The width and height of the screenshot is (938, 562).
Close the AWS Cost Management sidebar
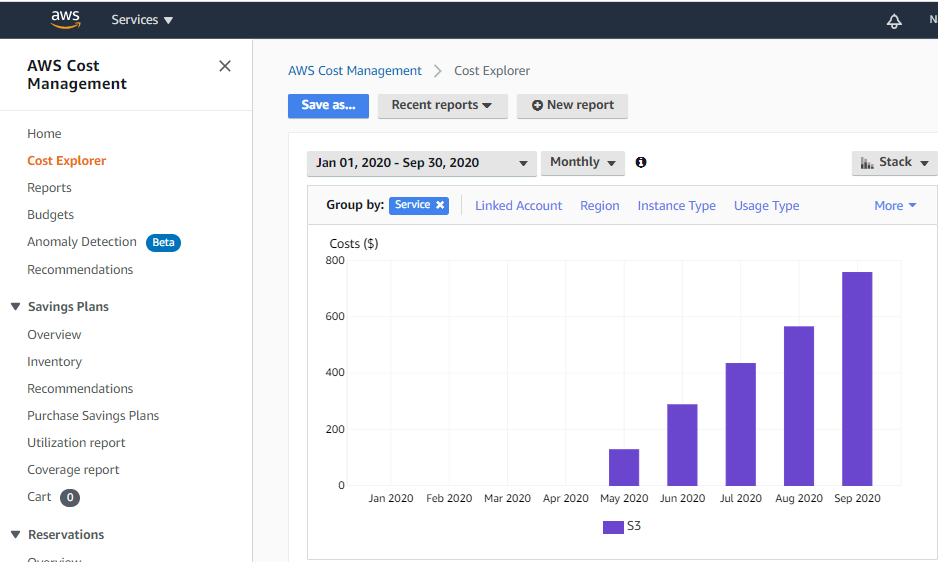click(x=225, y=66)
